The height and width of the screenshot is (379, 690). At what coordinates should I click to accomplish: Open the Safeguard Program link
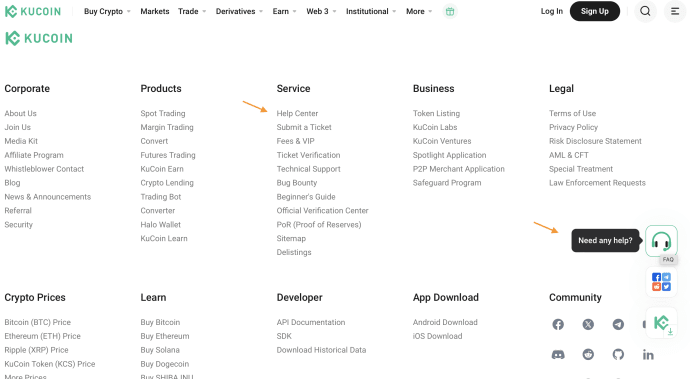point(447,183)
